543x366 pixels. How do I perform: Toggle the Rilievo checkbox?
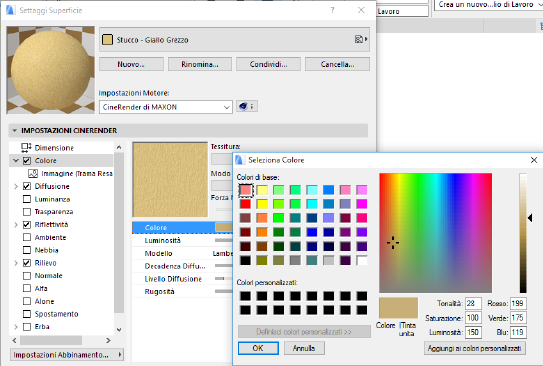(27, 263)
